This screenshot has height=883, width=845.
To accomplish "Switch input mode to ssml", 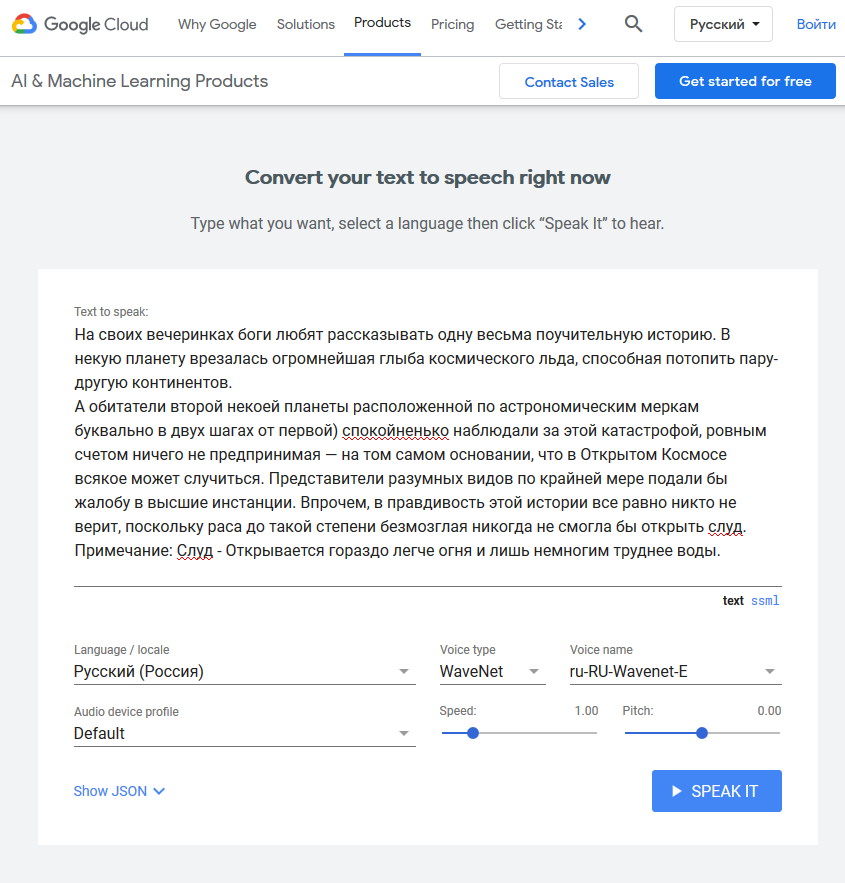I will (x=765, y=601).
